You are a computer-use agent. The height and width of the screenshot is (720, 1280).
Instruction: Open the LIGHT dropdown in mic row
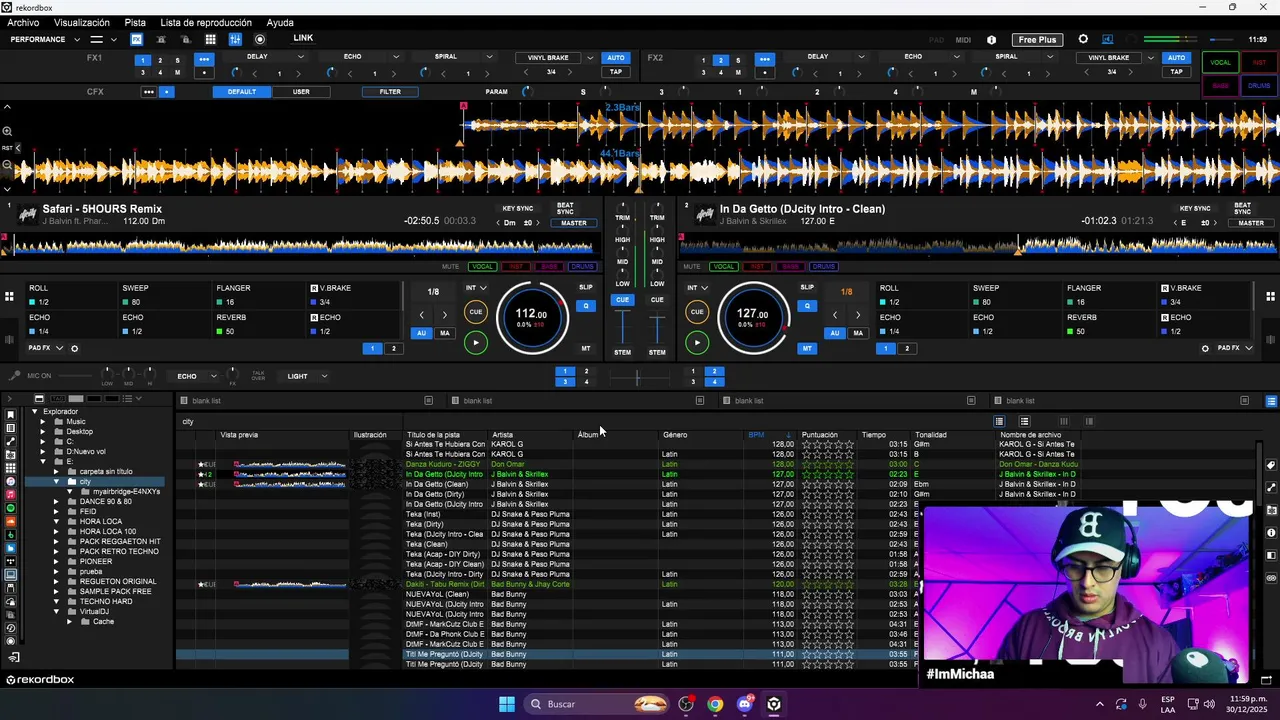point(307,376)
